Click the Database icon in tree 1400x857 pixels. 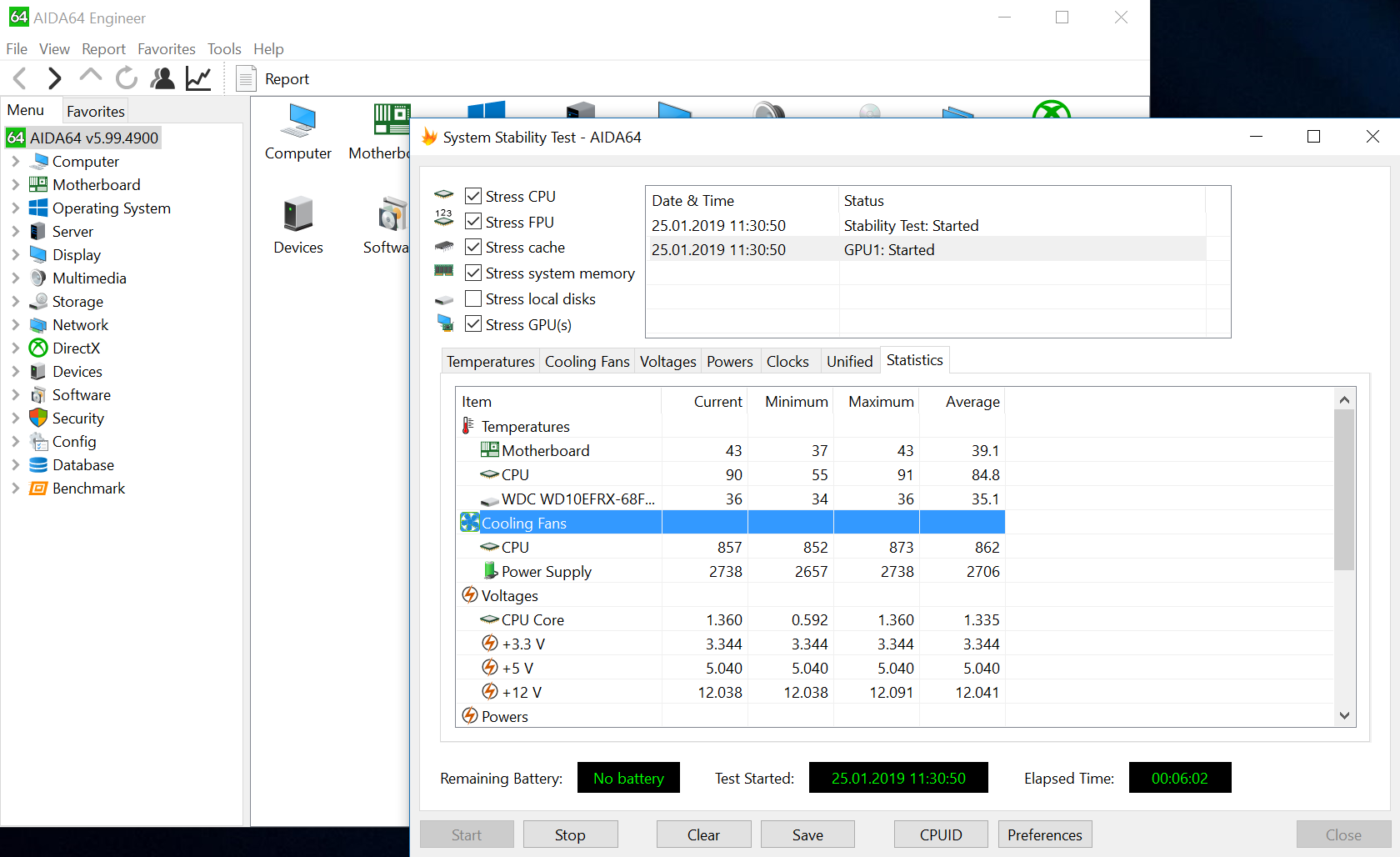(38, 464)
